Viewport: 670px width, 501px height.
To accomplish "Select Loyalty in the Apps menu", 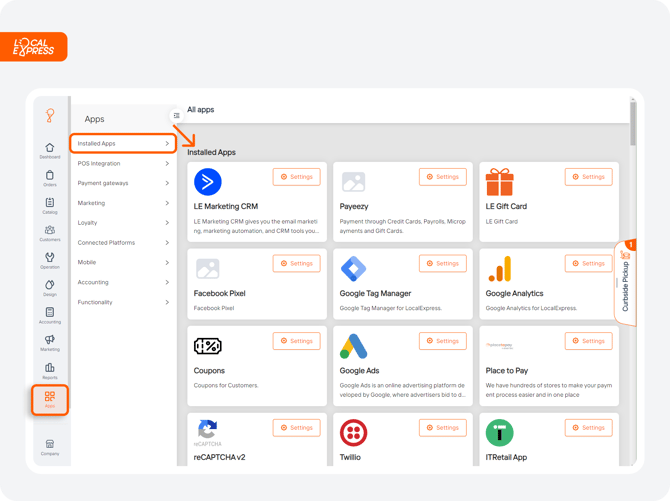I will tap(123, 223).
